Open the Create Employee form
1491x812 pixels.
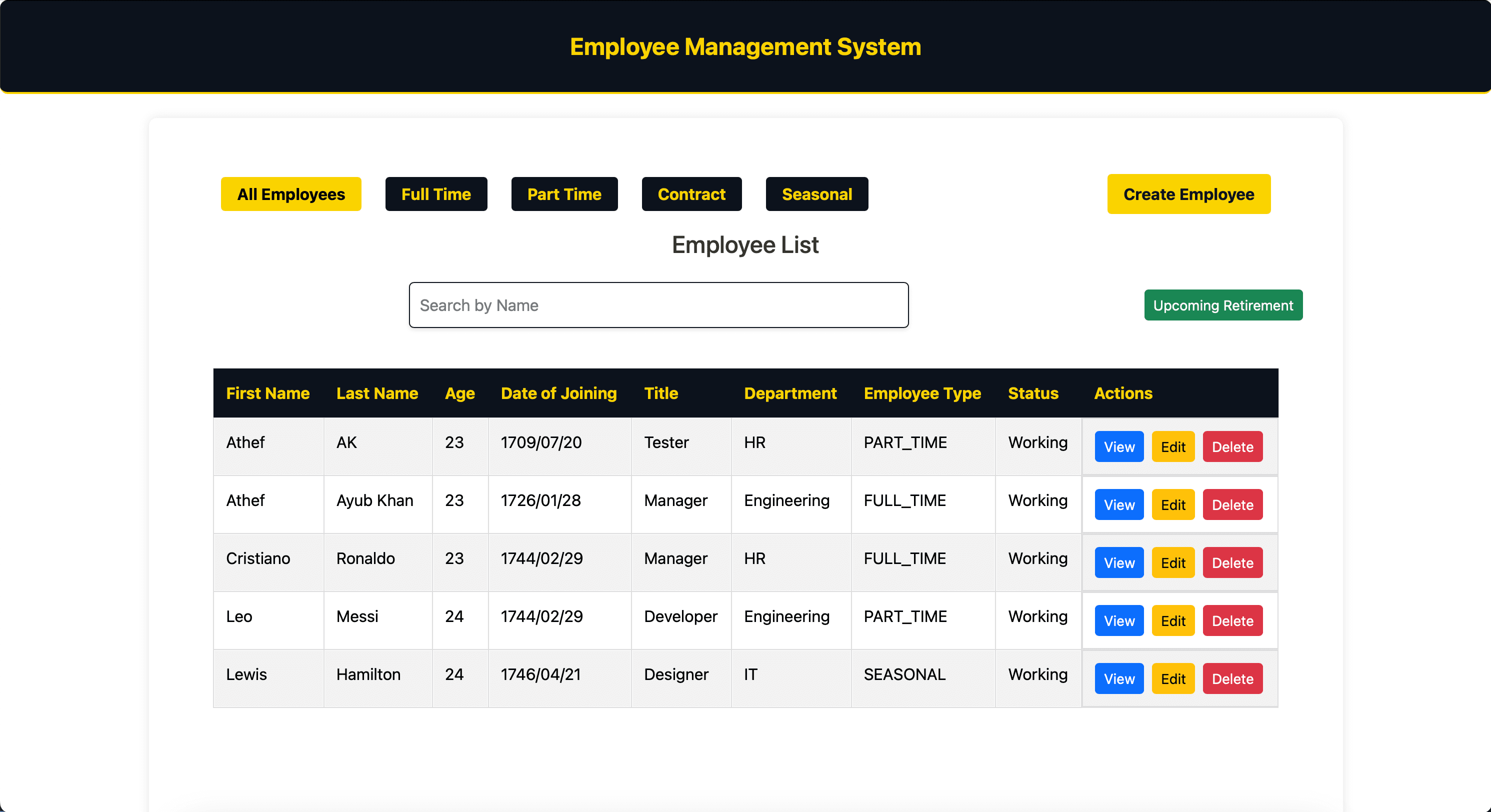pos(1188,194)
